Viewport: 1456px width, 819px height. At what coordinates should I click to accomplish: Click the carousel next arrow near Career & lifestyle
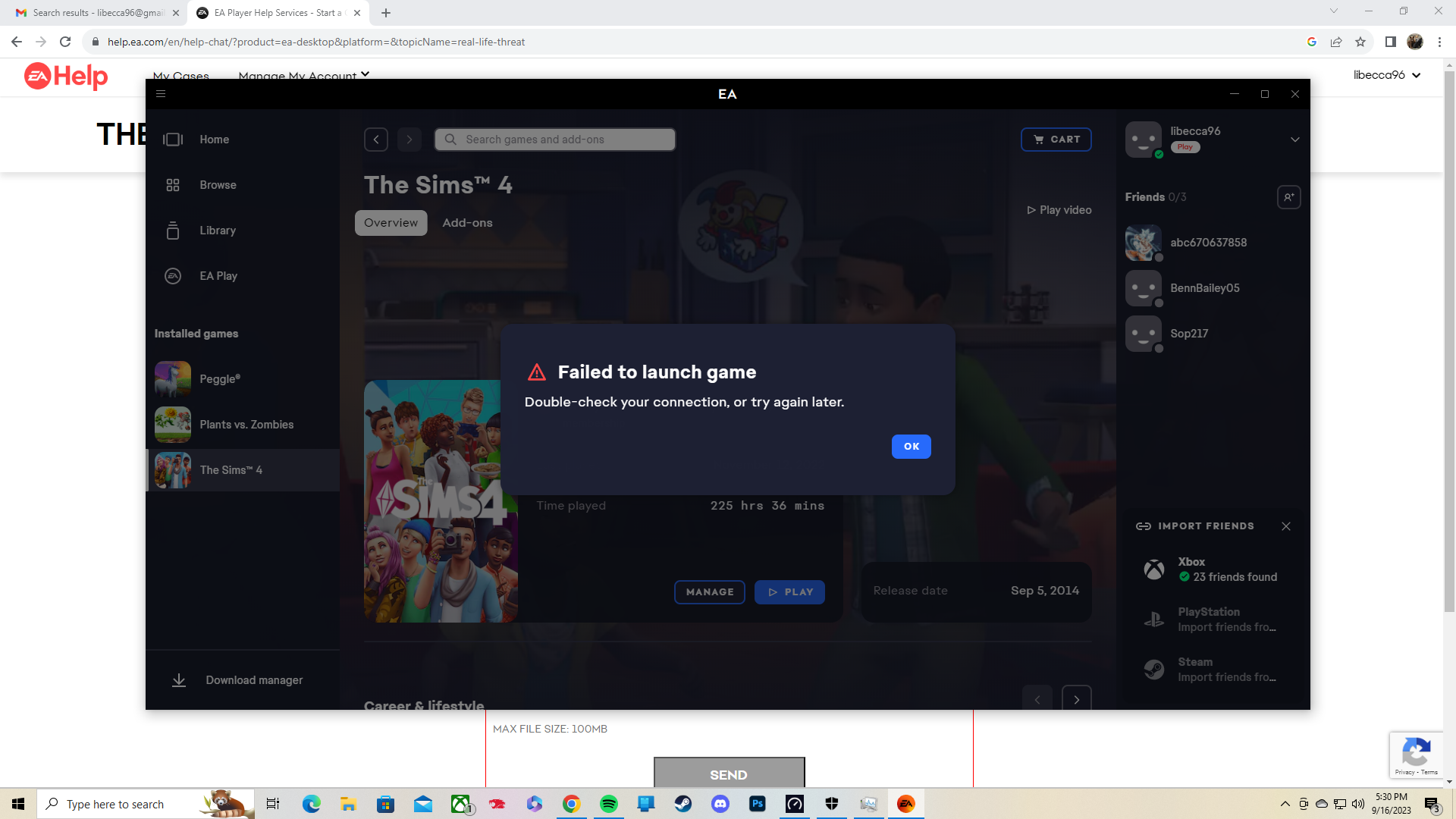click(1077, 699)
